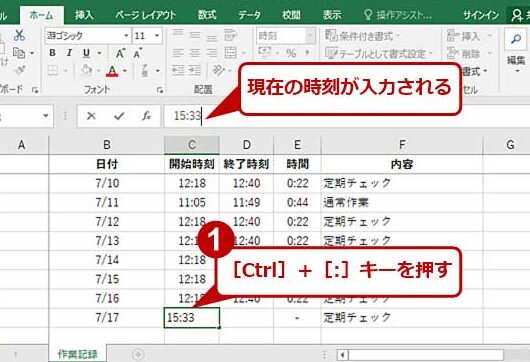530x362 pixels.
Task: Switch to the 挿入 ribbon tab
Action: [84, 15]
